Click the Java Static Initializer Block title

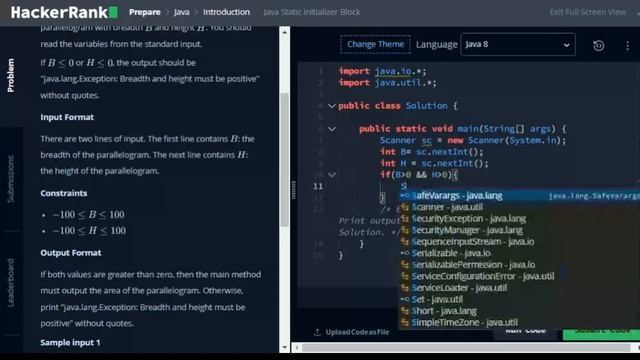[312, 12]
